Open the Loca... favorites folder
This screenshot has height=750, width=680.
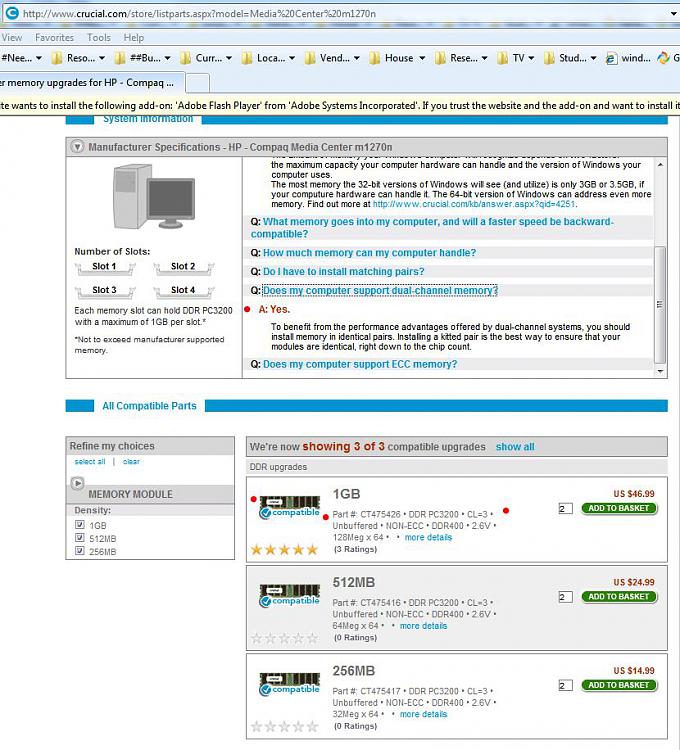268,58
